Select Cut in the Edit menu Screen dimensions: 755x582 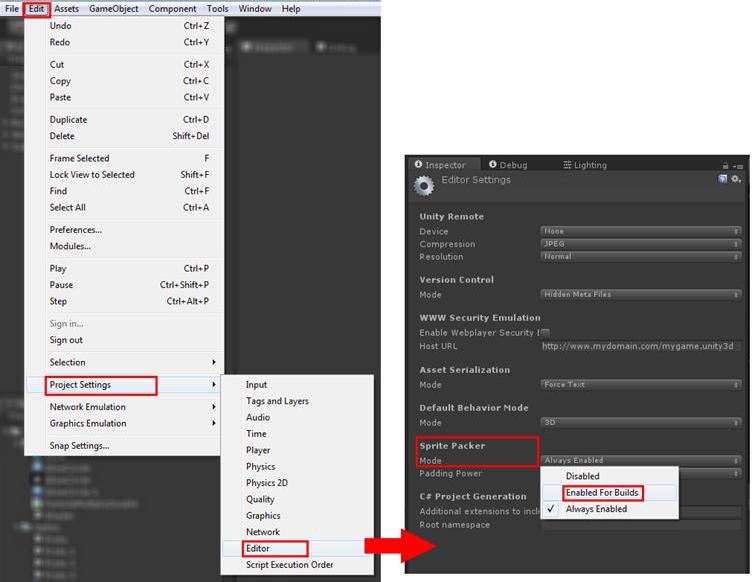(x=125, y=65)
